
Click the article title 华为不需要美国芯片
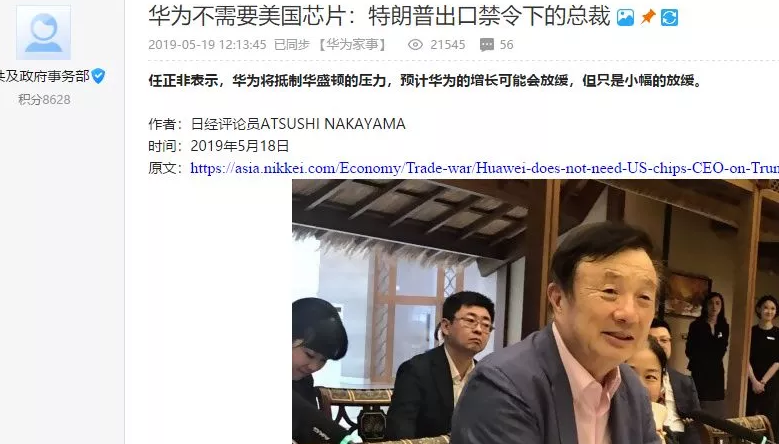379,16
